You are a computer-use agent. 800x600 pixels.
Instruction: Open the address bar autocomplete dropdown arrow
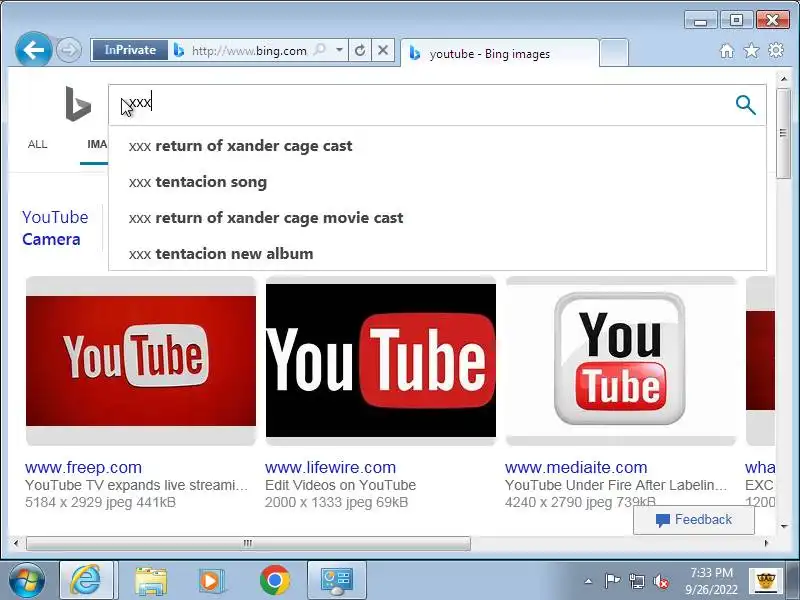point(339,50)
